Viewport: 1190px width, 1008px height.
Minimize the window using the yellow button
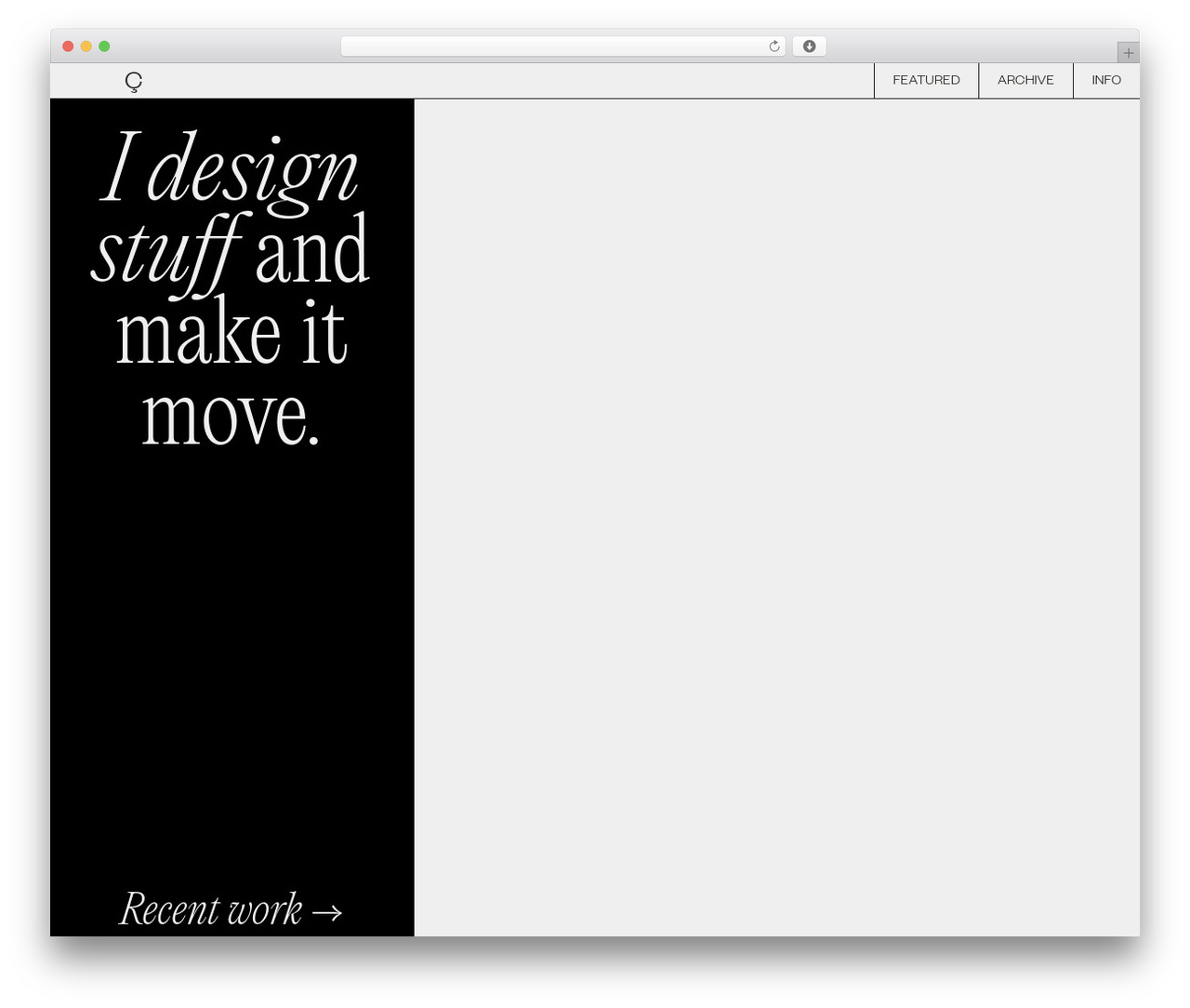[86, 46]
